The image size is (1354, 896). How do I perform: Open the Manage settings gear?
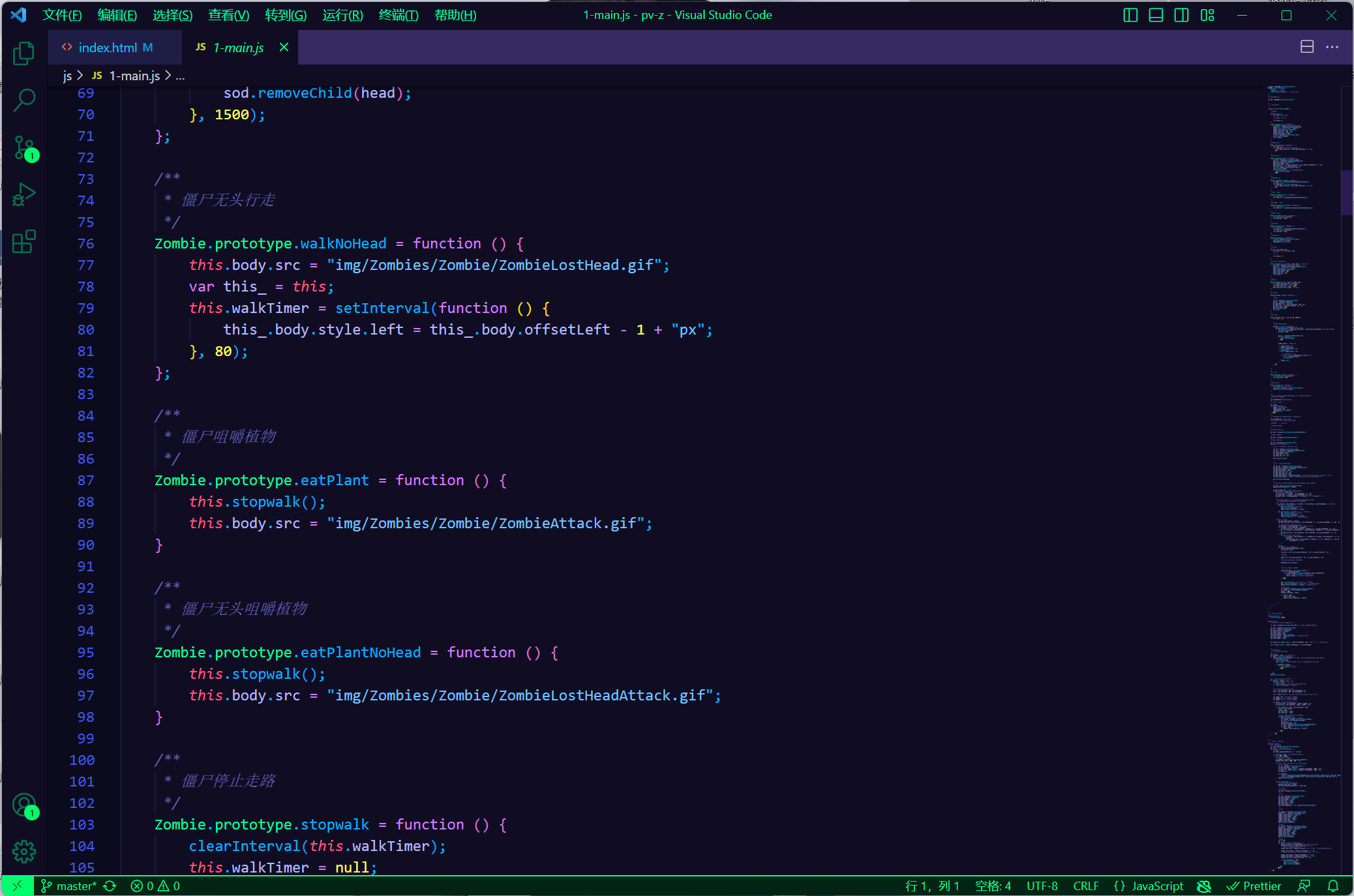coord(24,852)
